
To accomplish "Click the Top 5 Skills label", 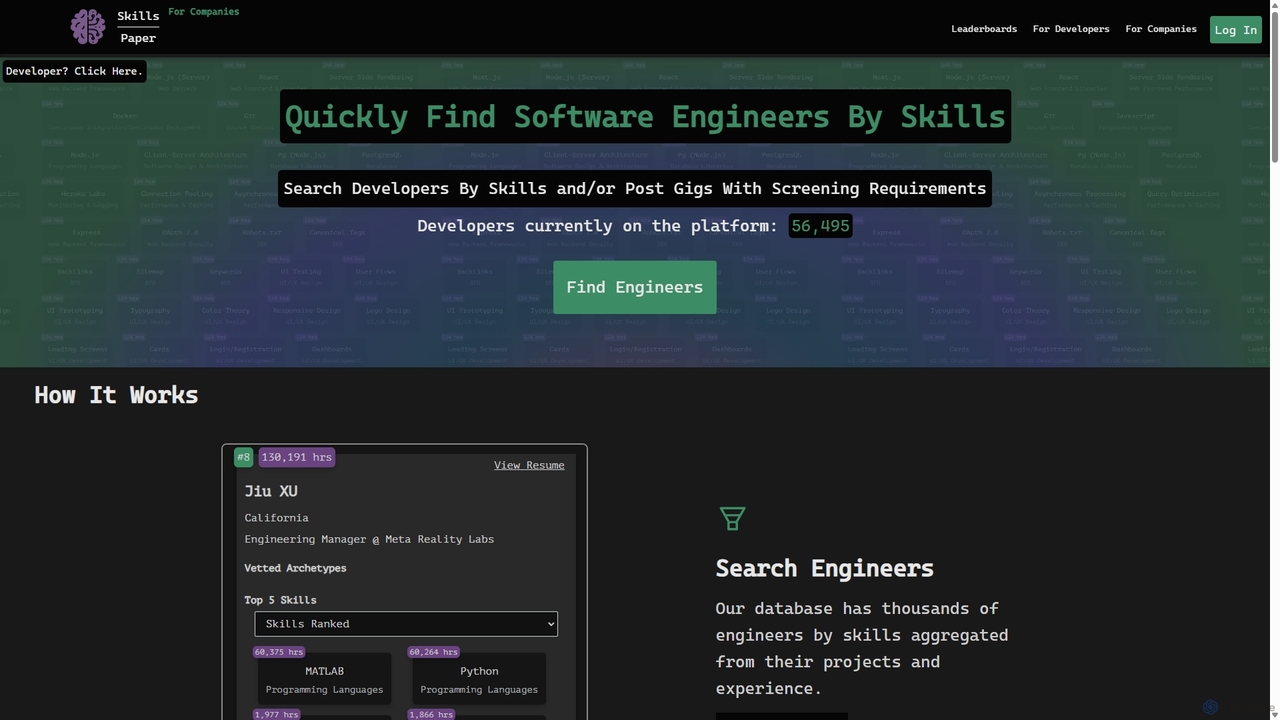I will [280, 600].
